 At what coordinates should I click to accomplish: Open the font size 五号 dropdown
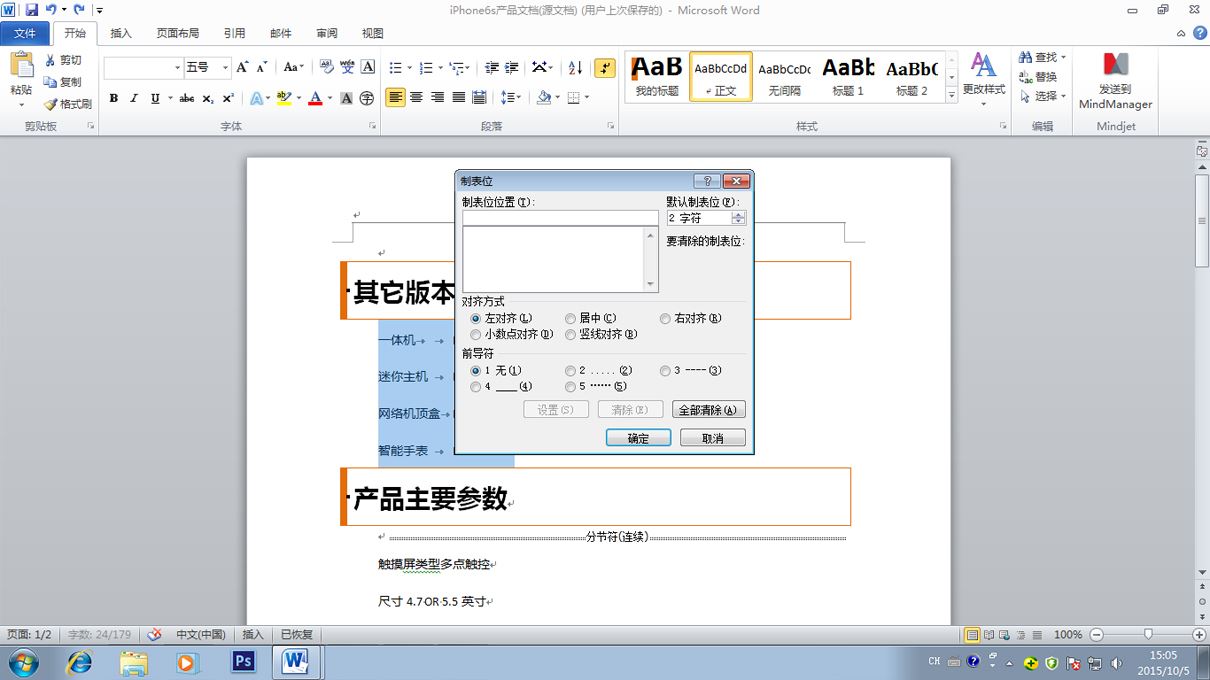(225, 67)
